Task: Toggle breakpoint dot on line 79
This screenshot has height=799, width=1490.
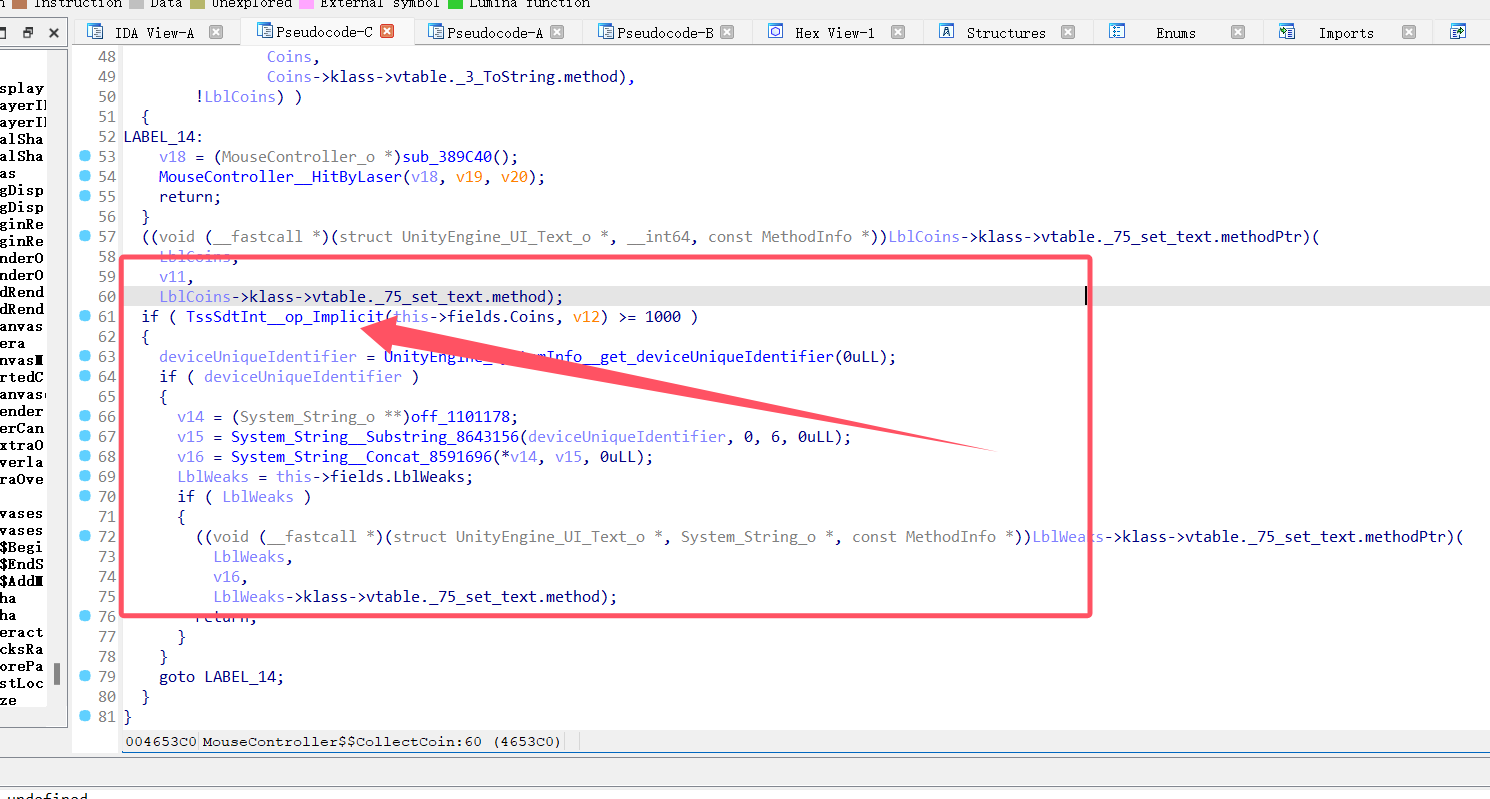Action: pos(85,676)
